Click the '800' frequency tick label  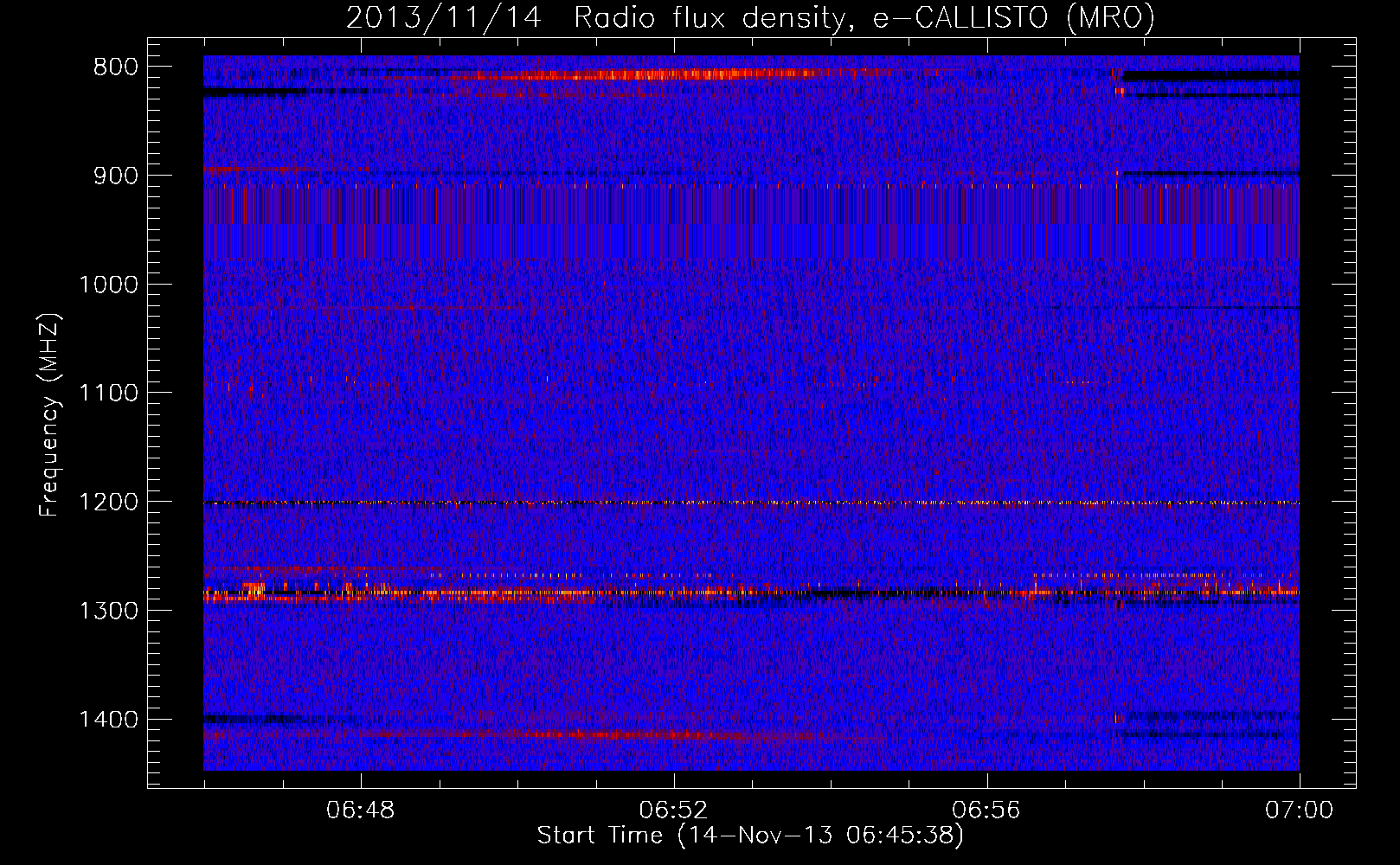[114, 67]
